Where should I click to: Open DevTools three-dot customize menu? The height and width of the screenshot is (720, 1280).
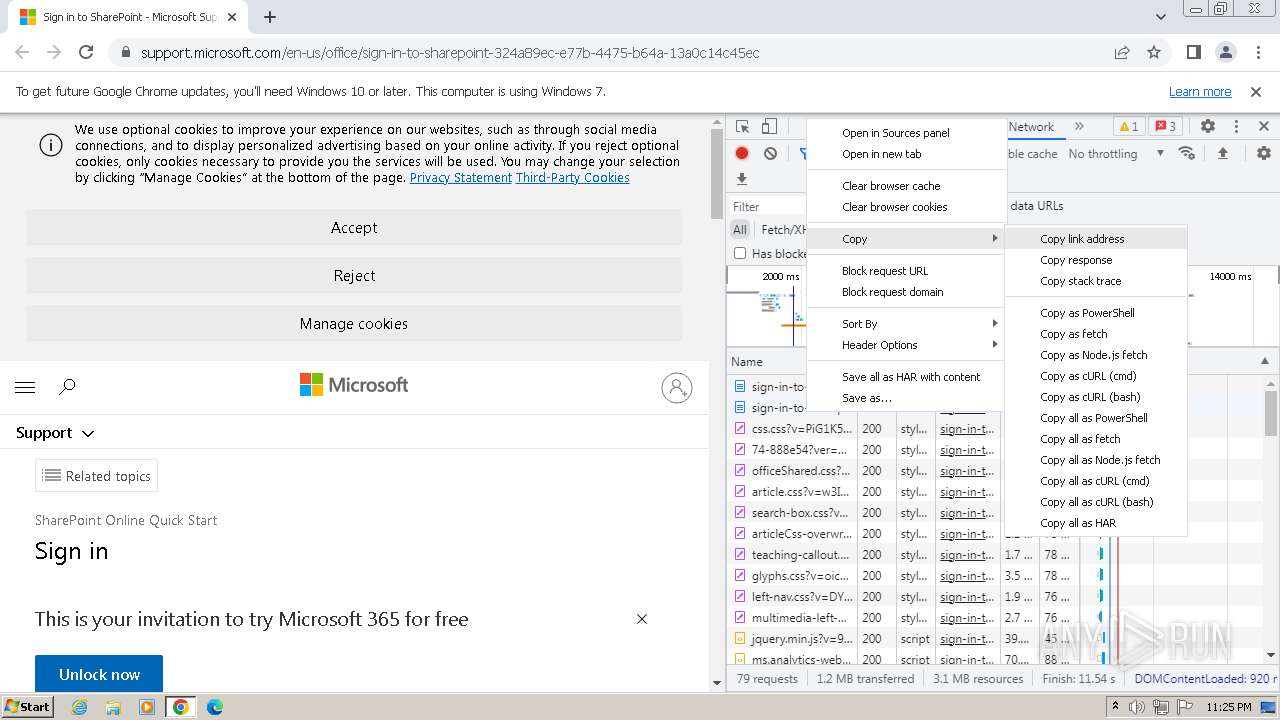tap(1236, 126)
